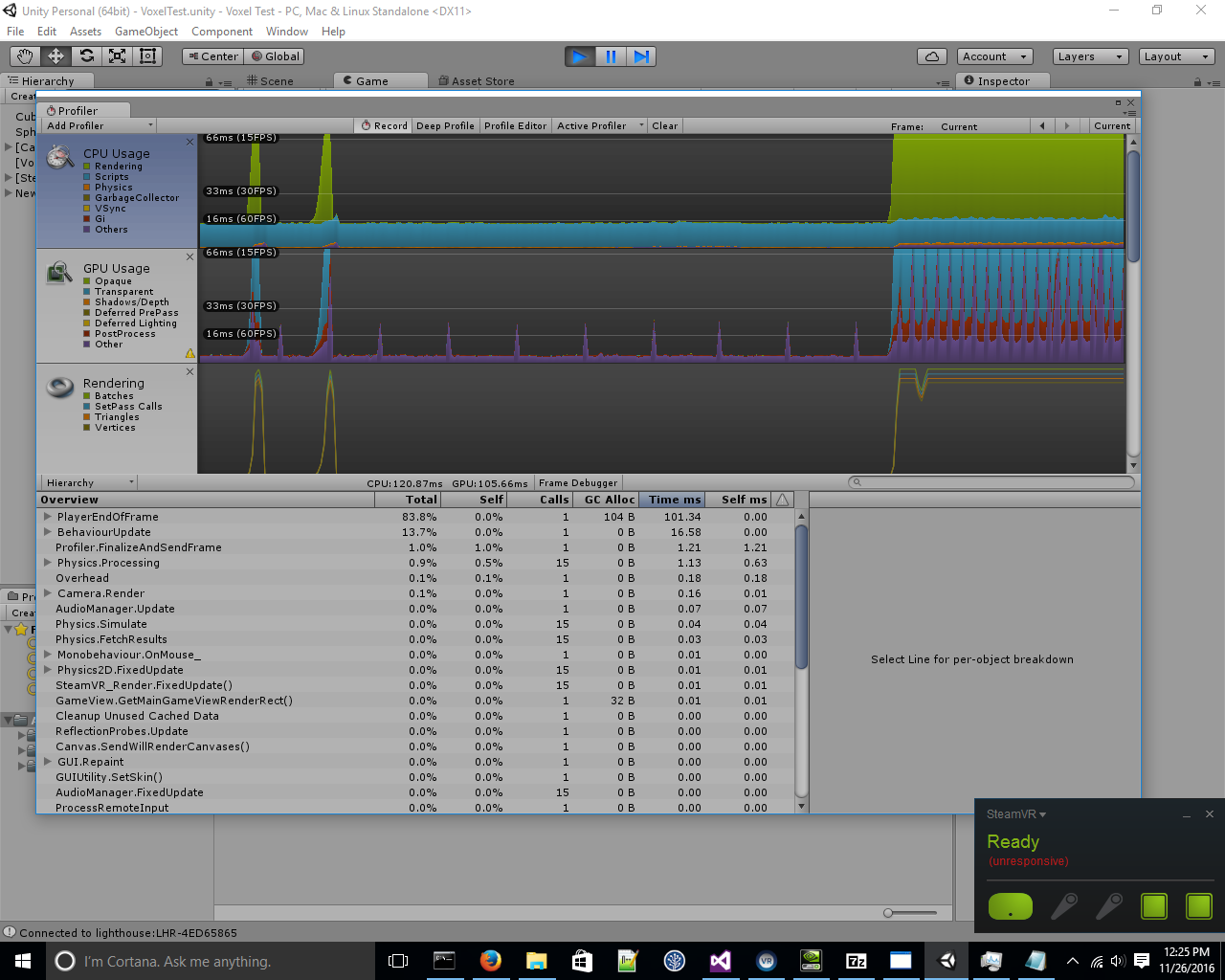Open the Frame Debugger

[x=578, y=482]
